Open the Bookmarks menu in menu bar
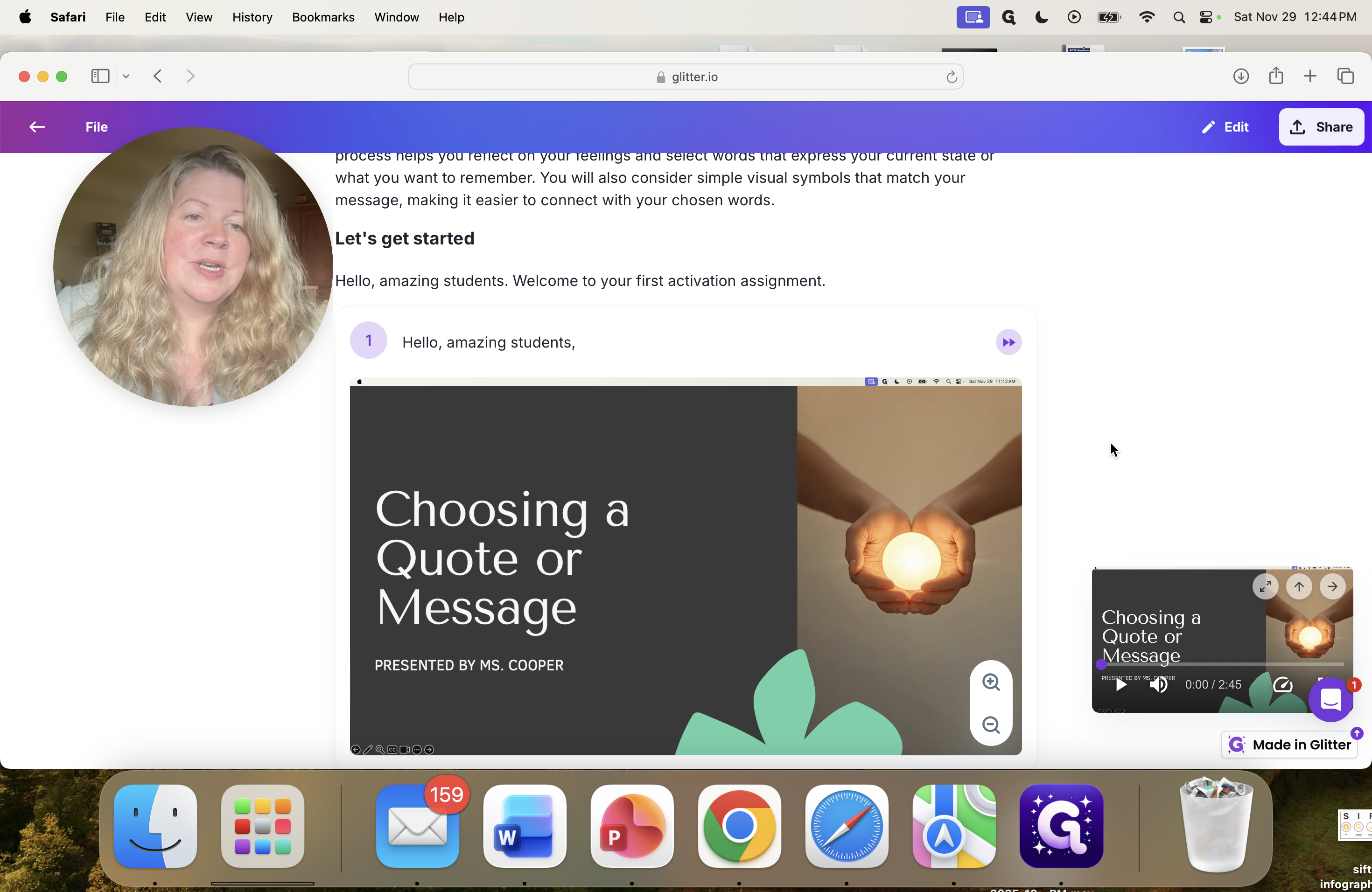Screen dimensions: 1372x892 click(323, 17)
